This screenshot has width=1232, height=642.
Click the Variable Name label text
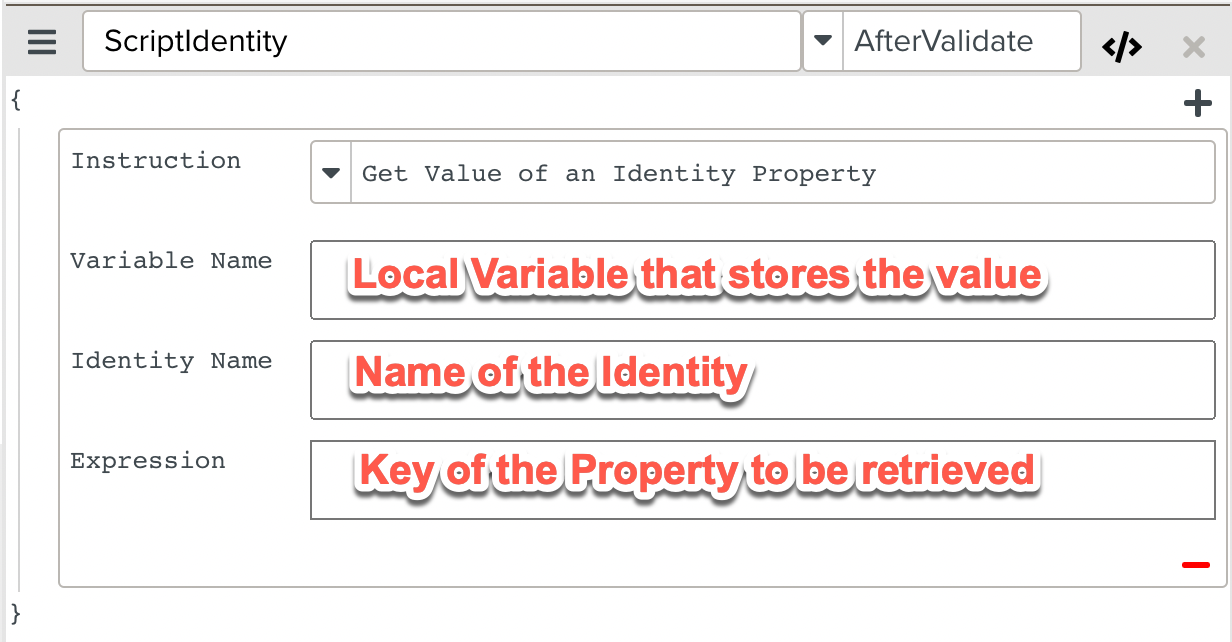pos(170,260)
